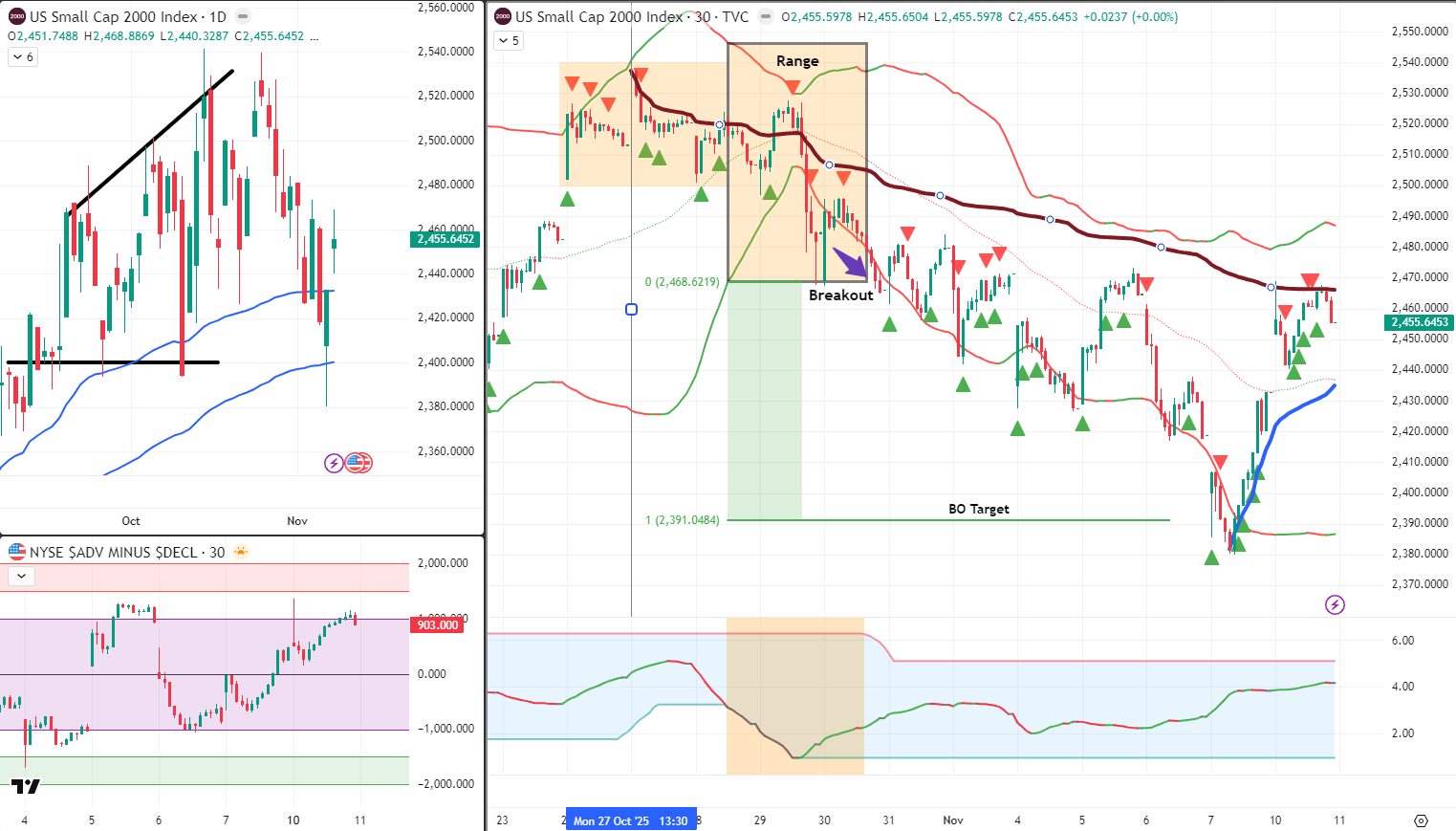Screen dimensions: 1456x831
Task: Click the lightning bolt icon on the intraday chart
Action: (1334, 605)
